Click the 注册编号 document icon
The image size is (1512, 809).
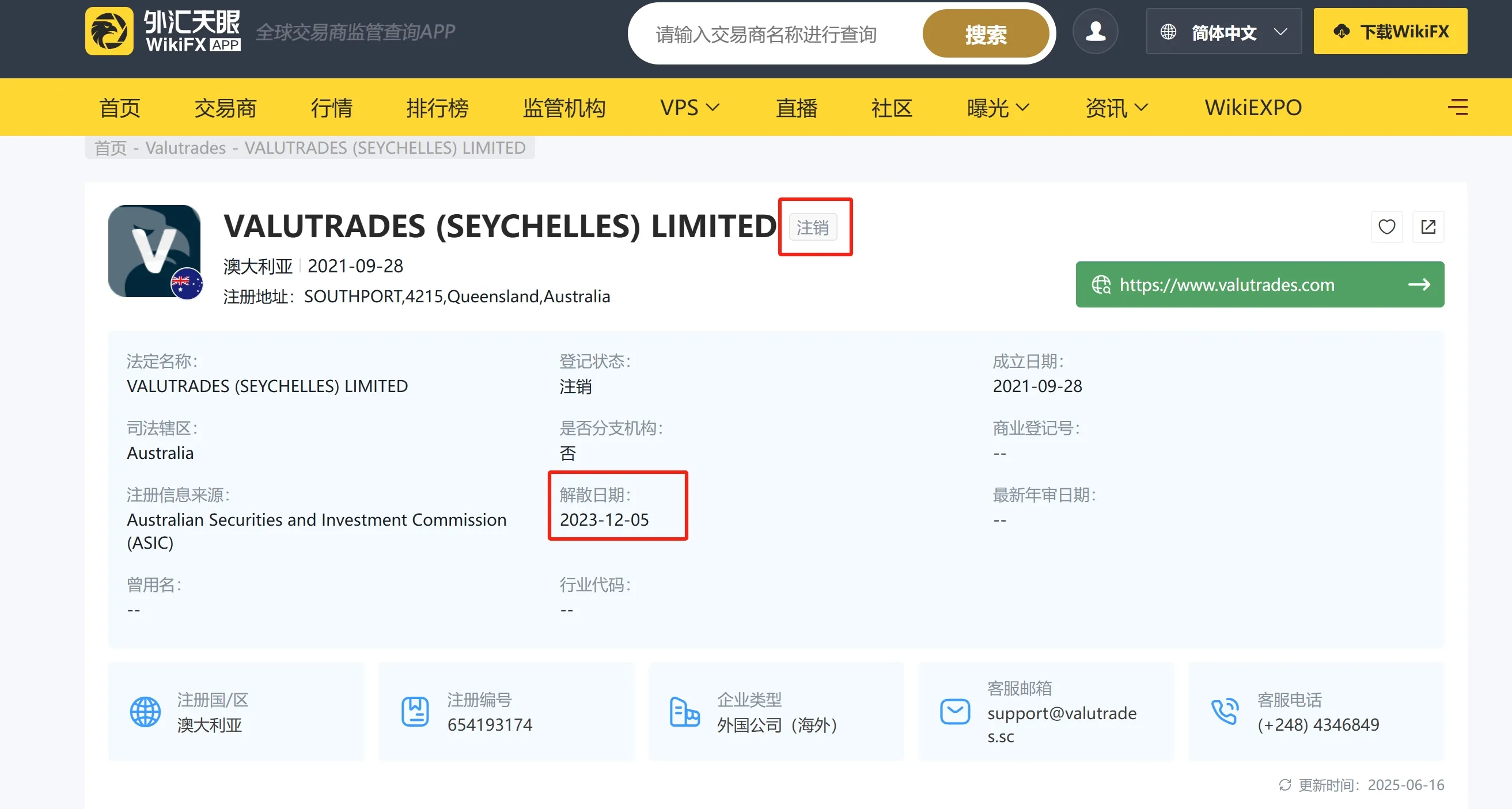(415, 712)
